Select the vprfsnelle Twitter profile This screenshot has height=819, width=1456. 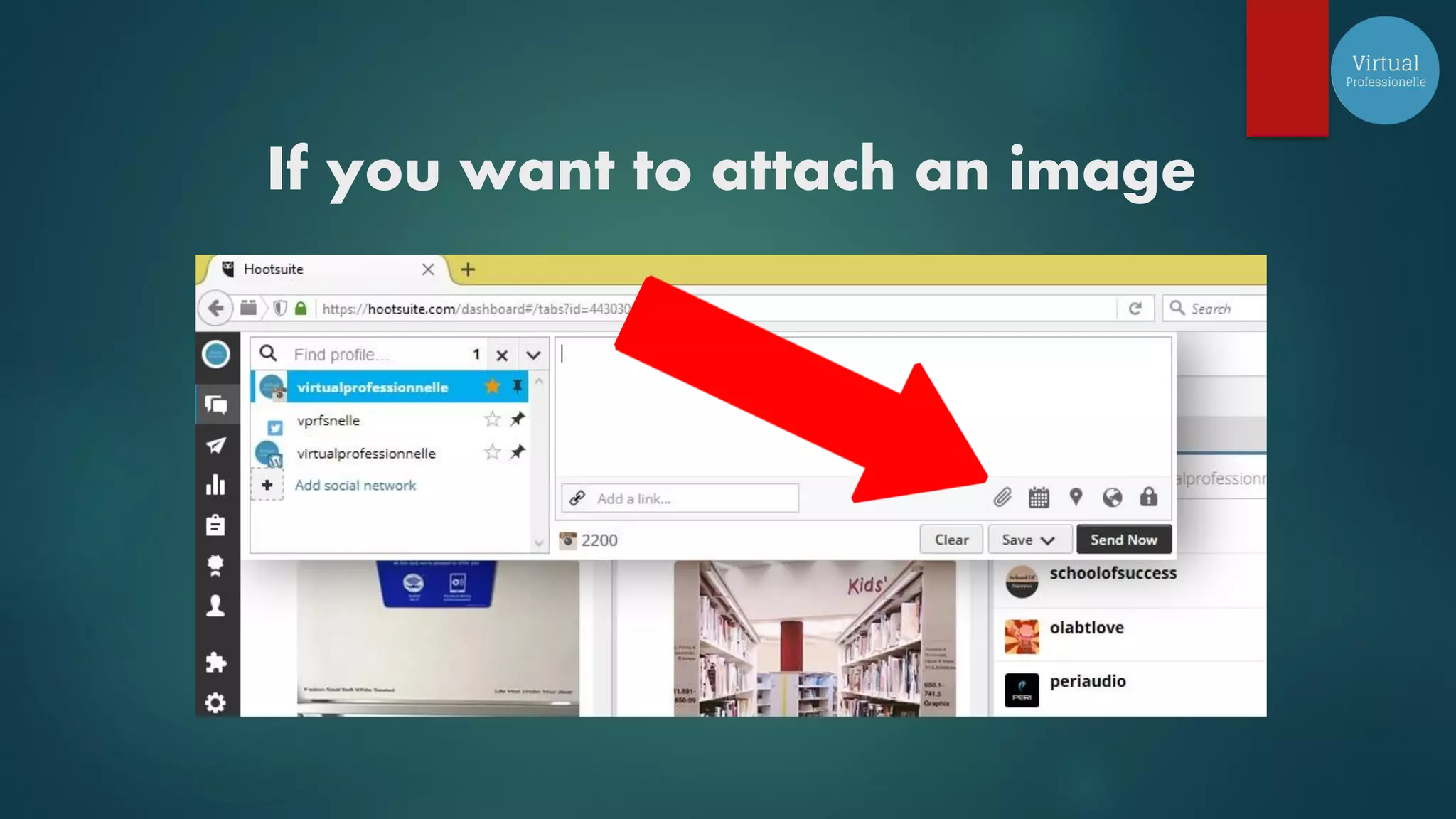[x=390, y=419]
